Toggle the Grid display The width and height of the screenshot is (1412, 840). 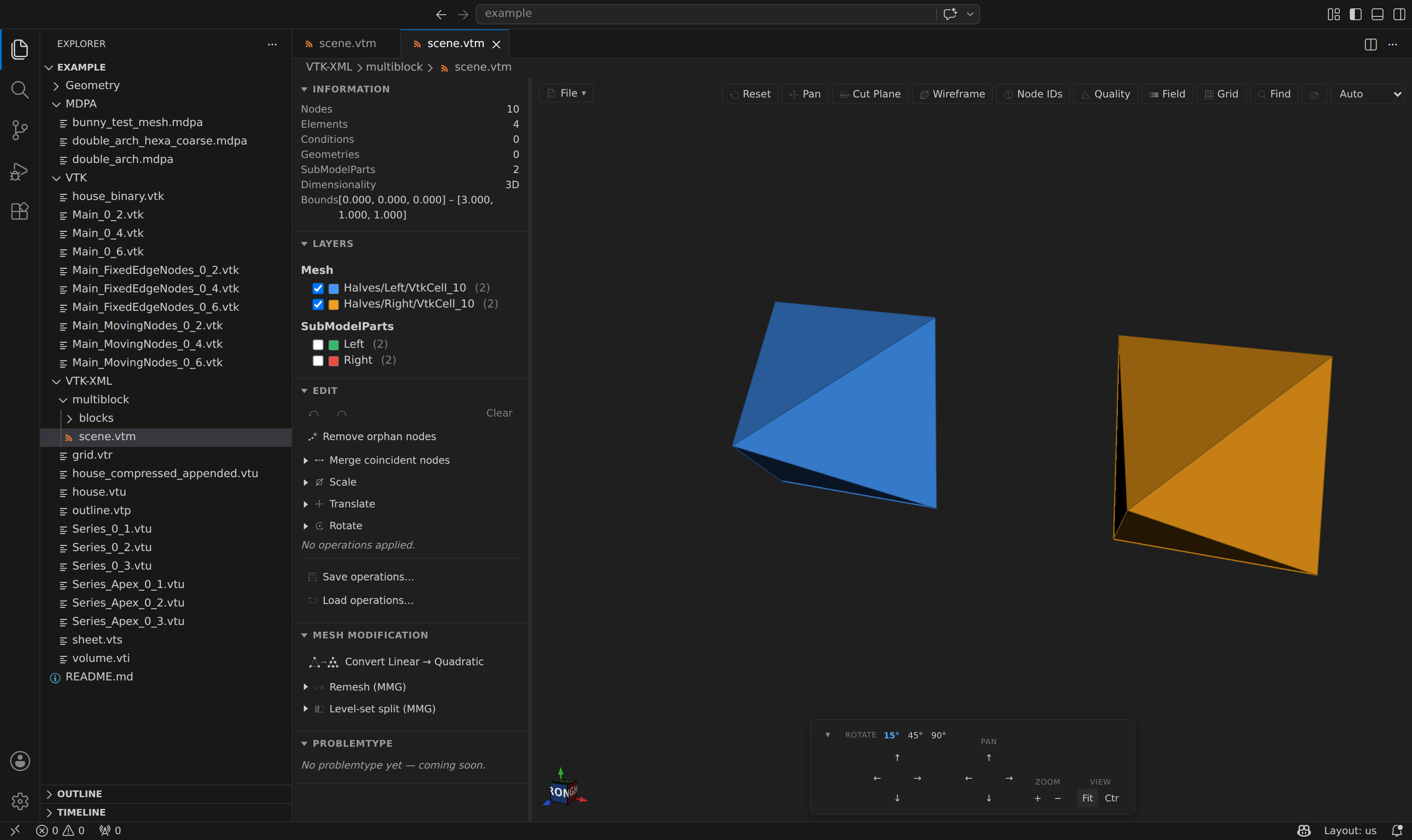point(1222,94)
